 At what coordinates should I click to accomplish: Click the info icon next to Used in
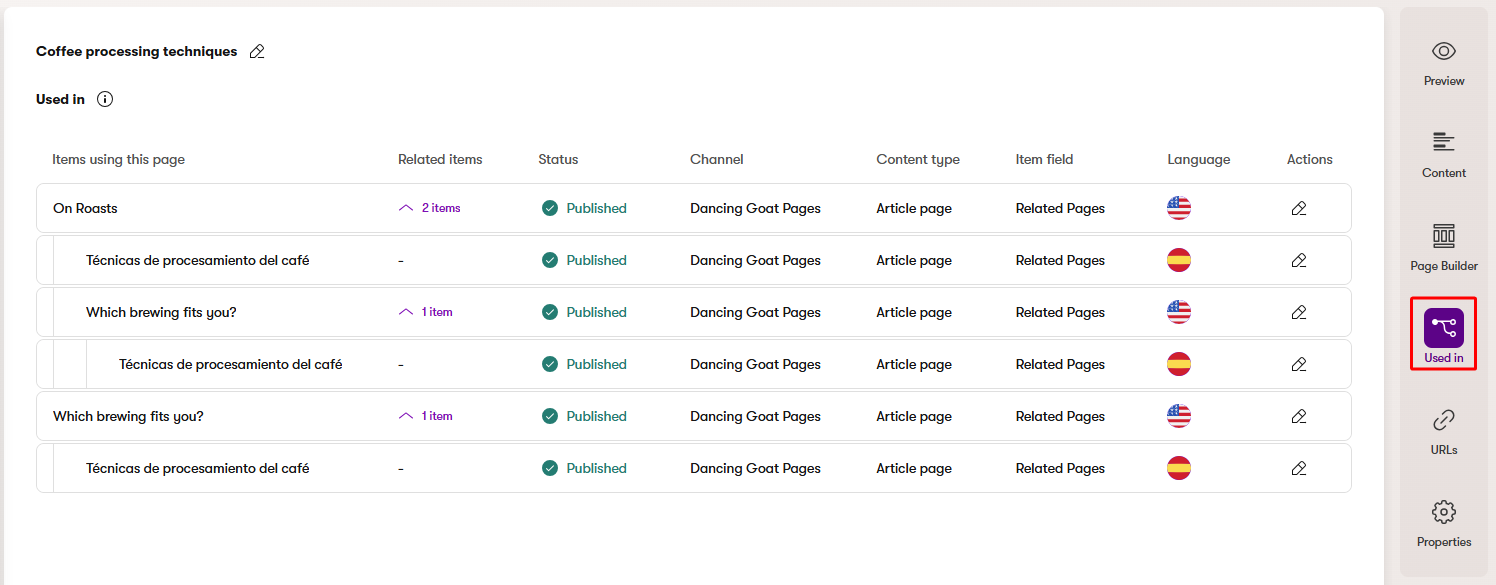pos(106,99)
